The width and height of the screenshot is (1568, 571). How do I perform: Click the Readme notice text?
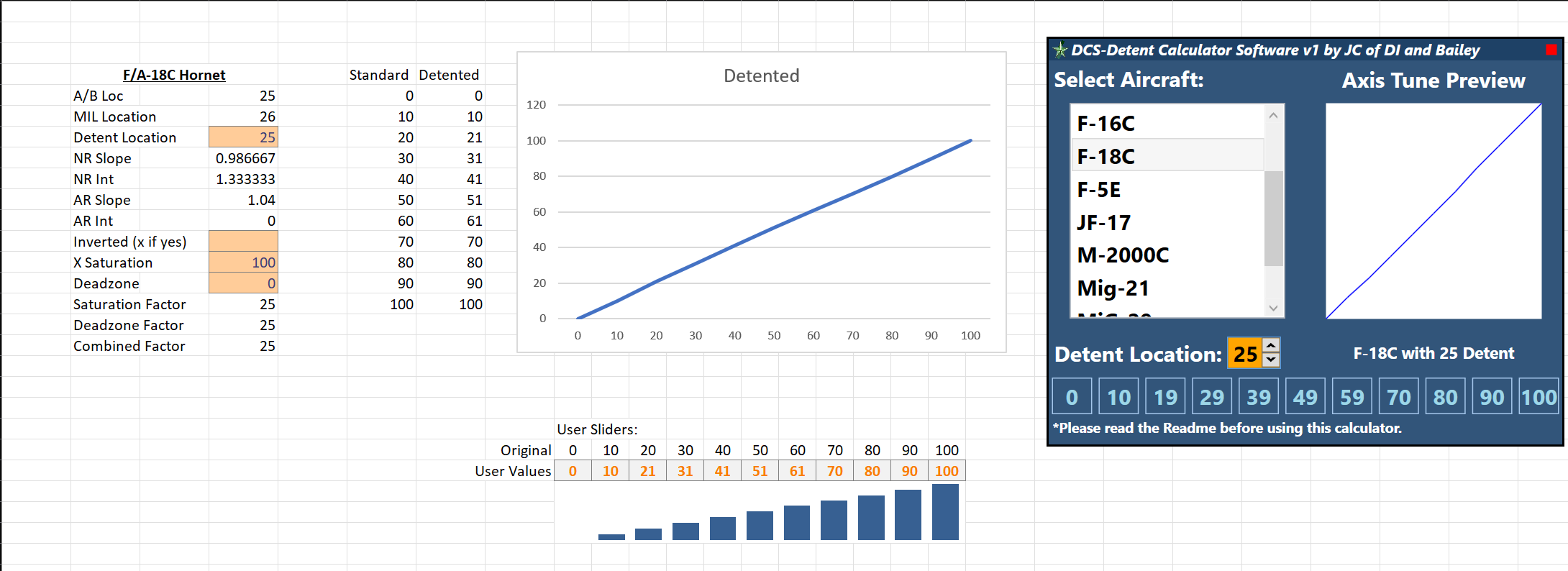point(1227,427)
